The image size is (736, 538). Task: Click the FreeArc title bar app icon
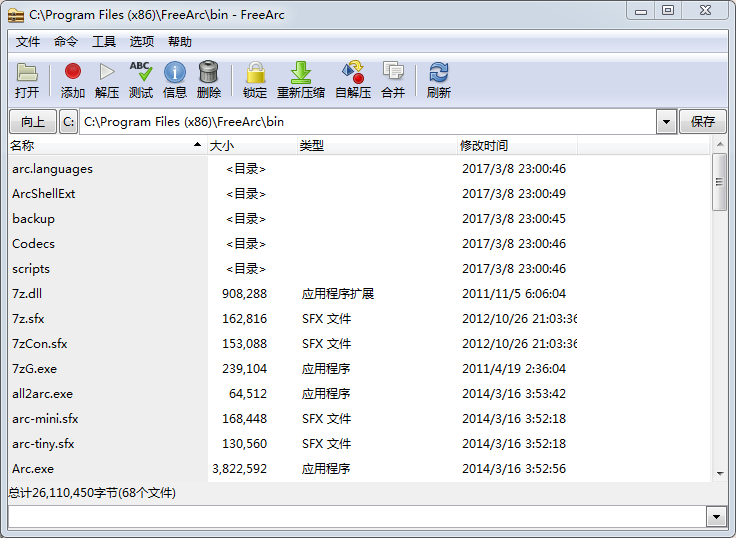pyautogui.click(x=15, y=15)
